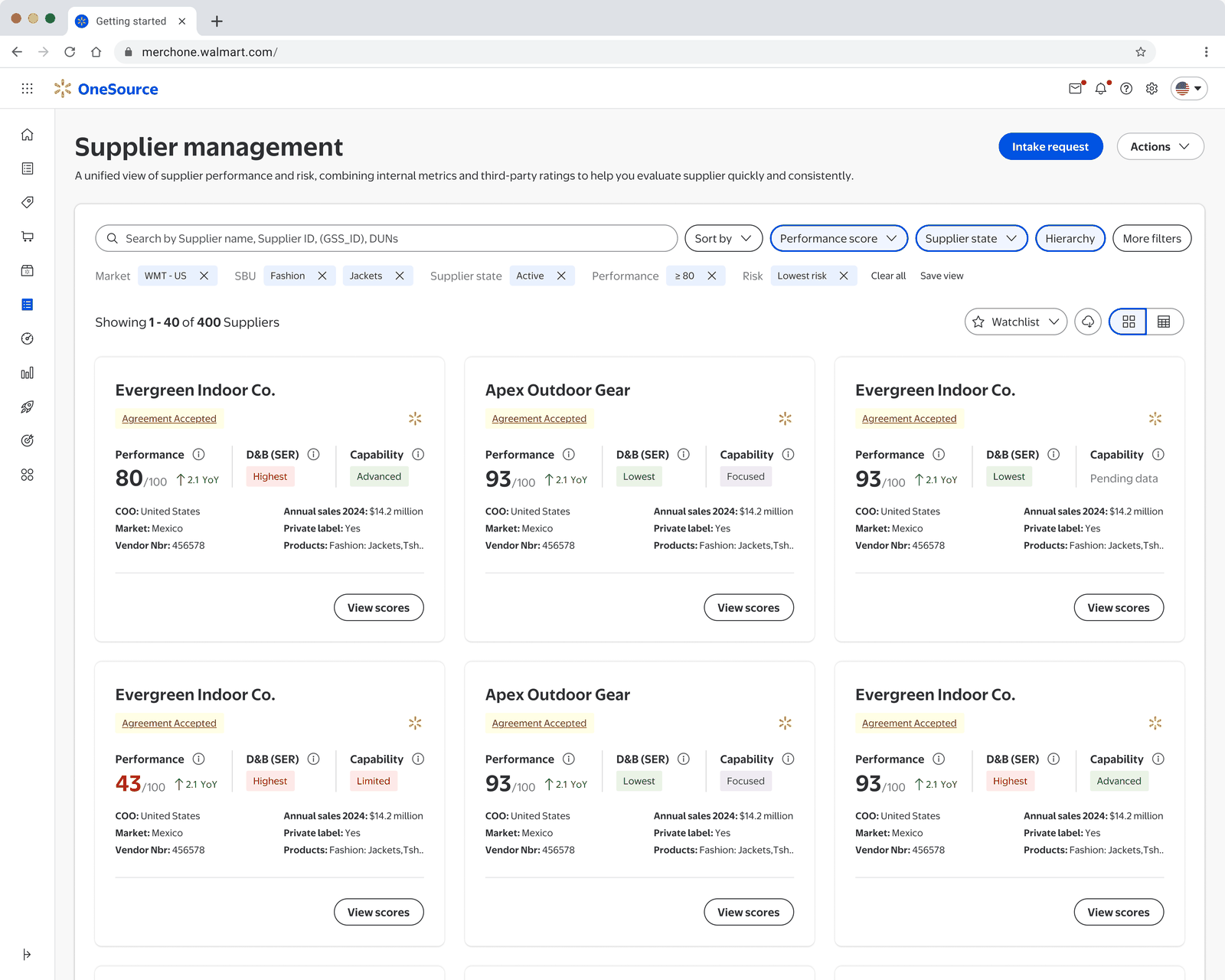Go to Home in the sidebar
The image size is (1225, 980).
pos(28,135)
